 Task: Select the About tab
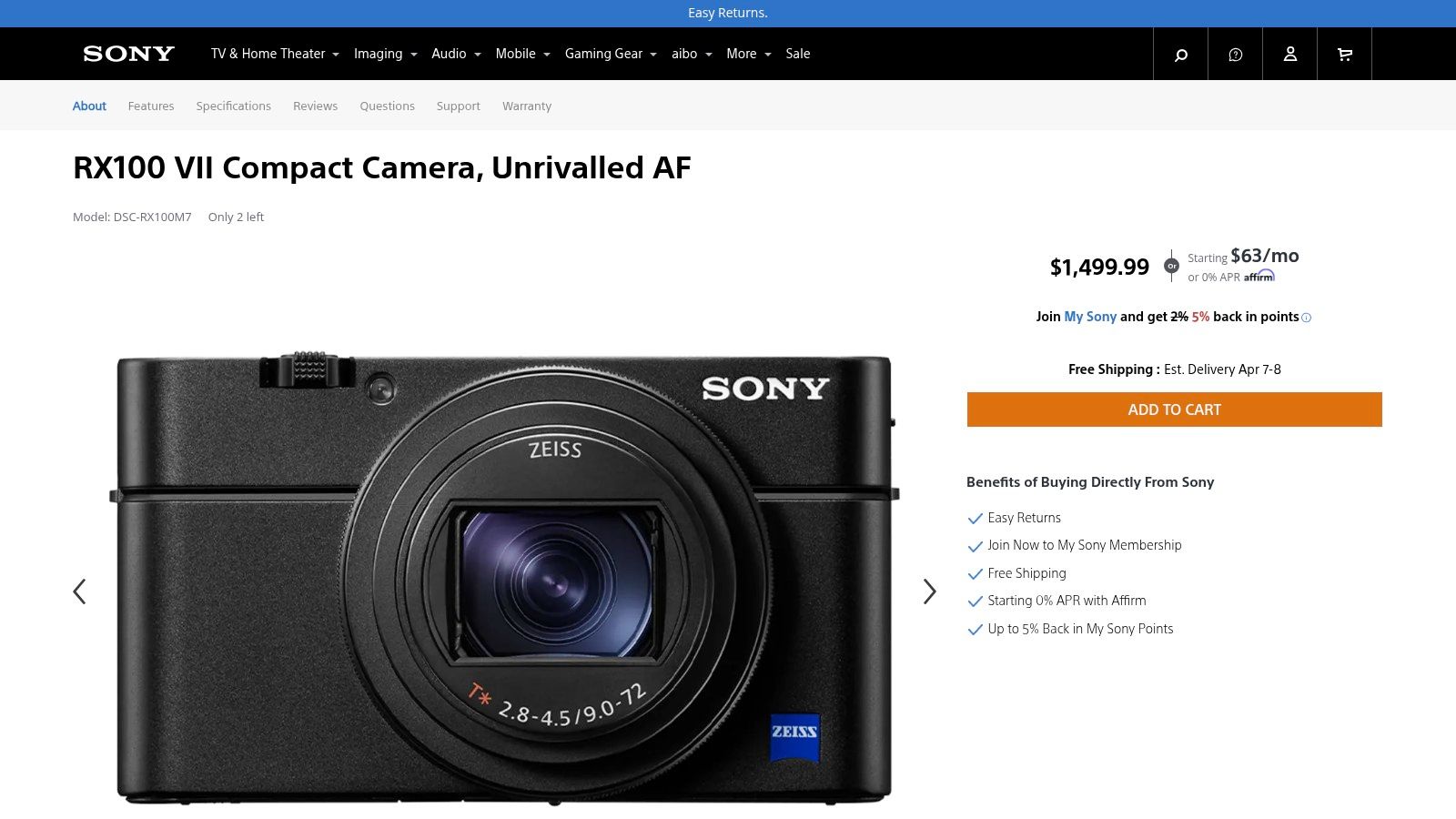pos(89,106)
